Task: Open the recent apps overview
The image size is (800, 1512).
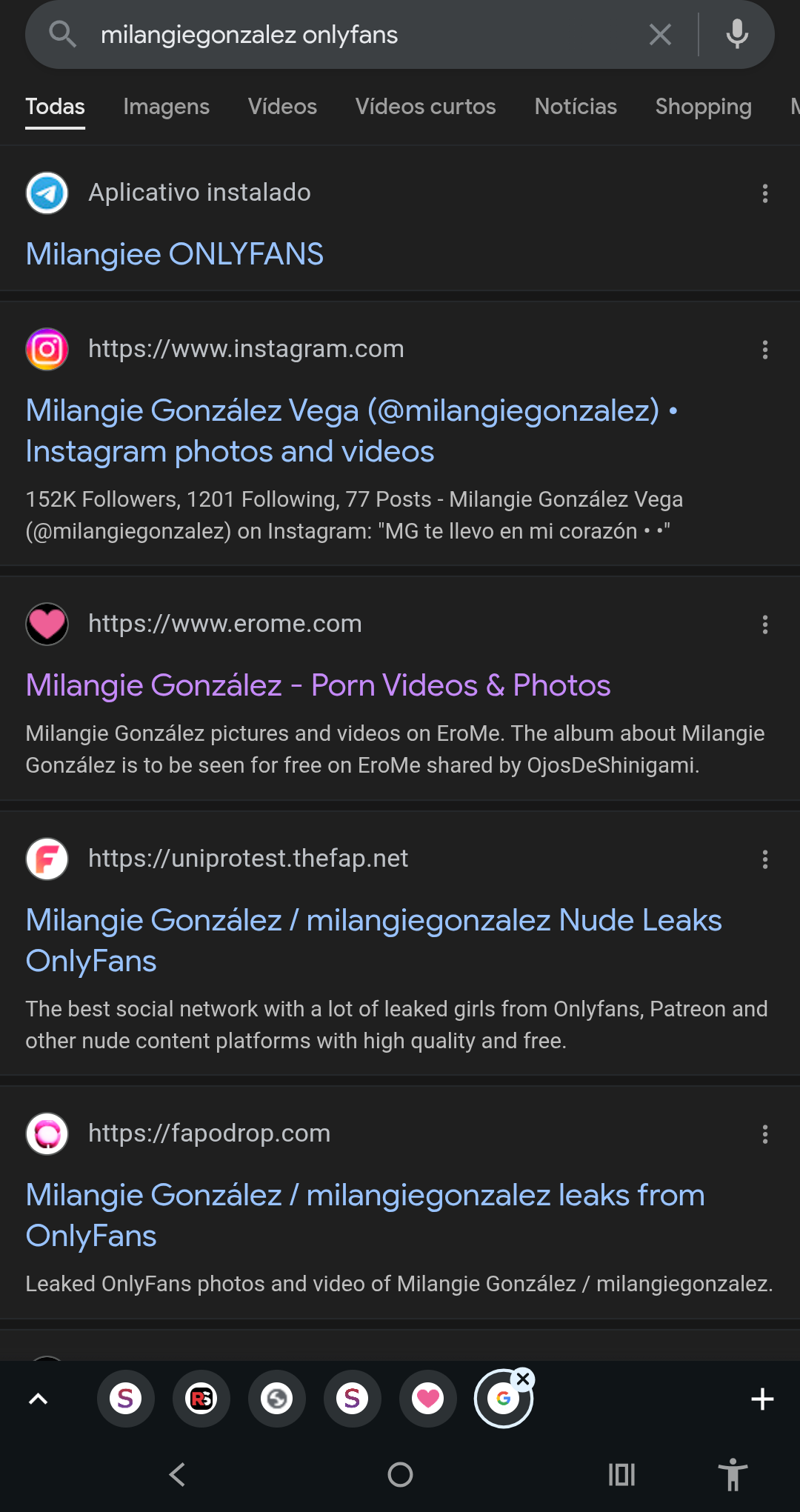Action: coord(621,1474)
